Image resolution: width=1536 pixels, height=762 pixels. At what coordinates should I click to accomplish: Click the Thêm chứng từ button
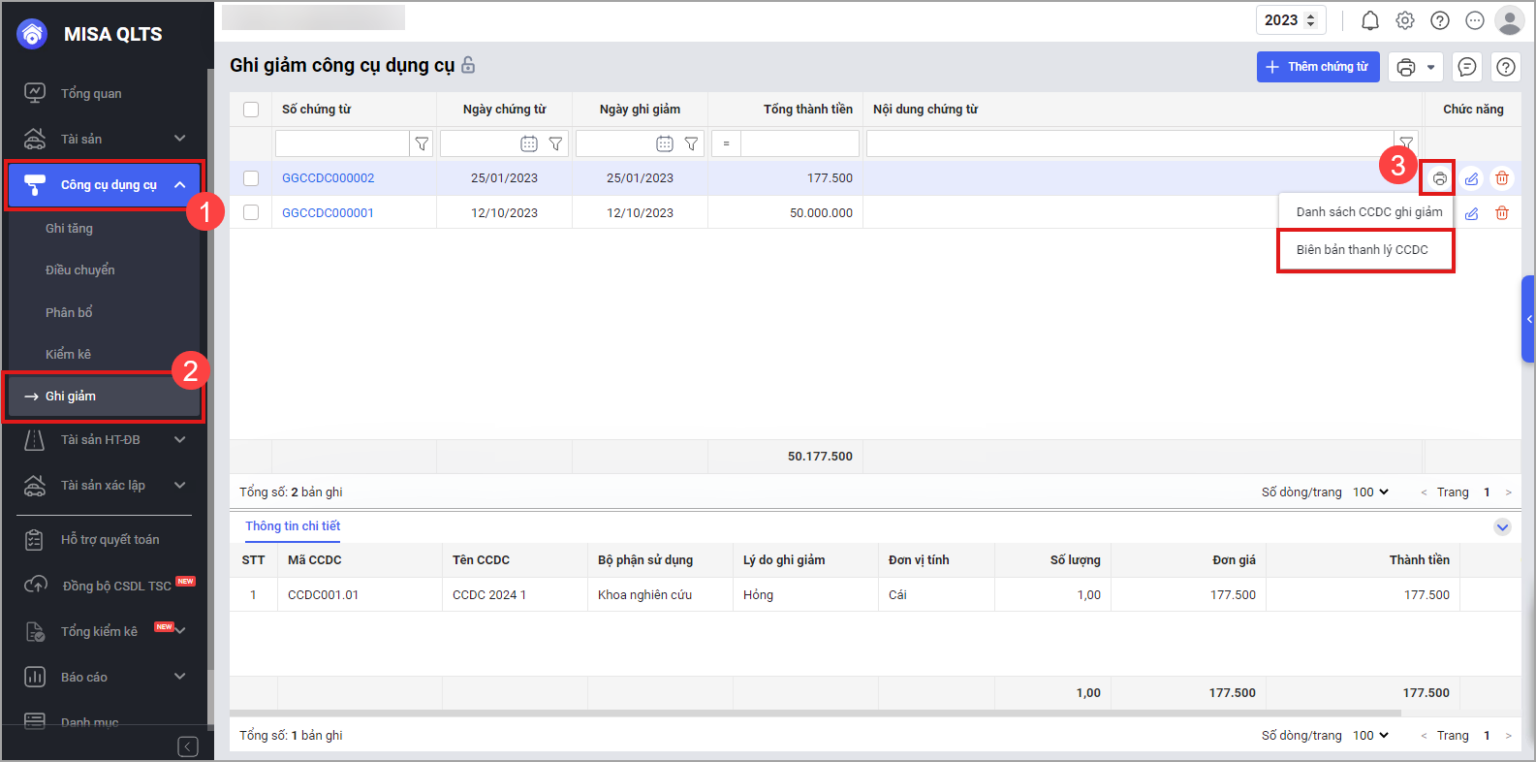point(1317,67)
